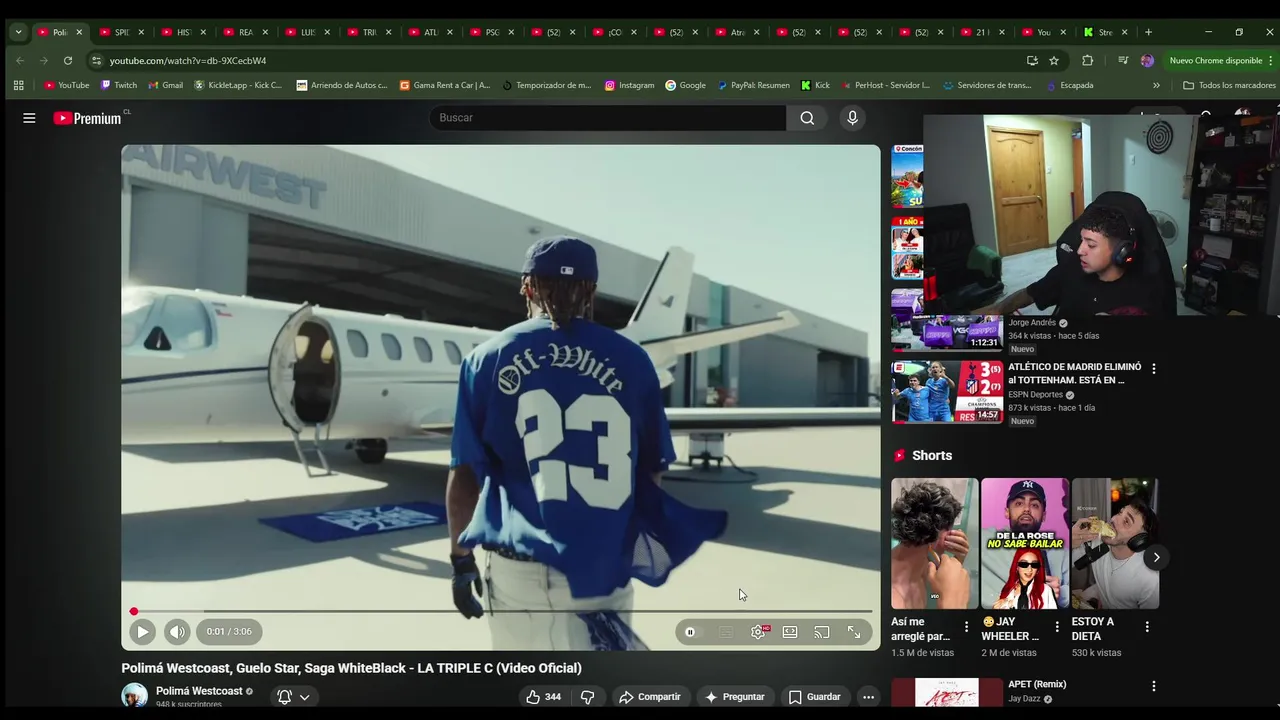Cast video using Play on TV icon

point(822,632)
